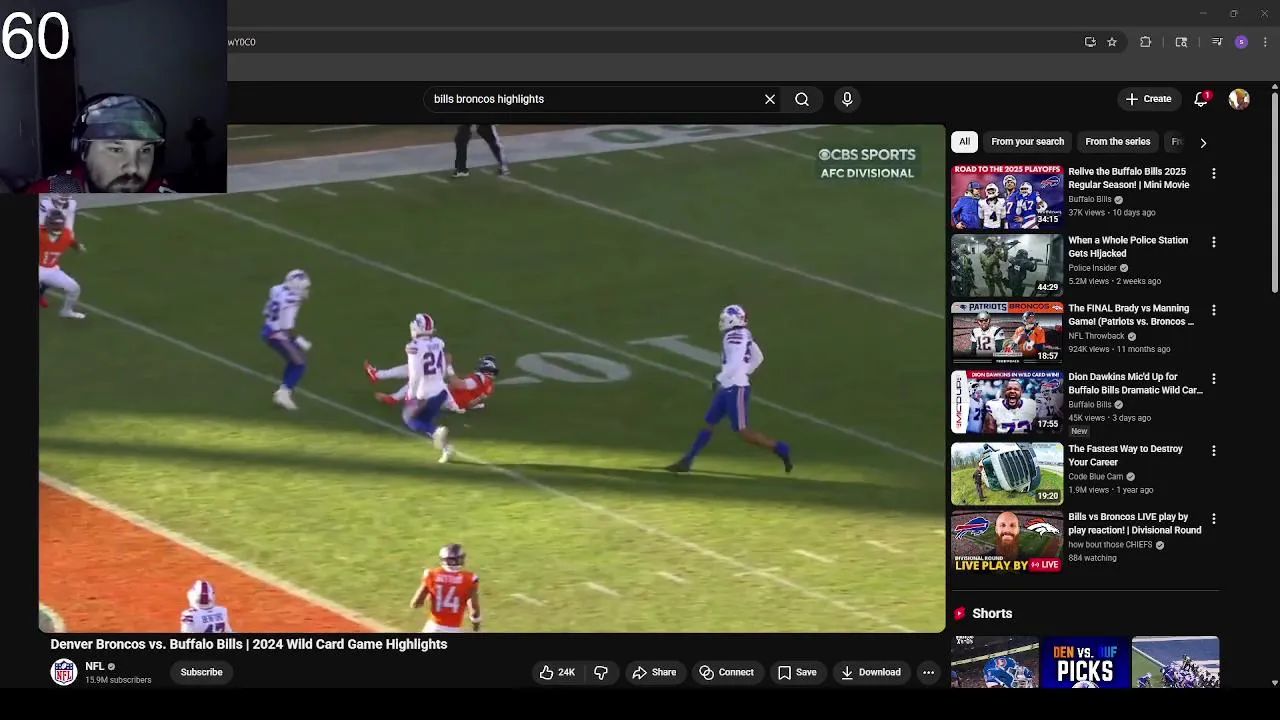Open options for The Fastest Way to Destroy video
Viewport: 1280px width, 720px height.
[x=1214, y=451]
